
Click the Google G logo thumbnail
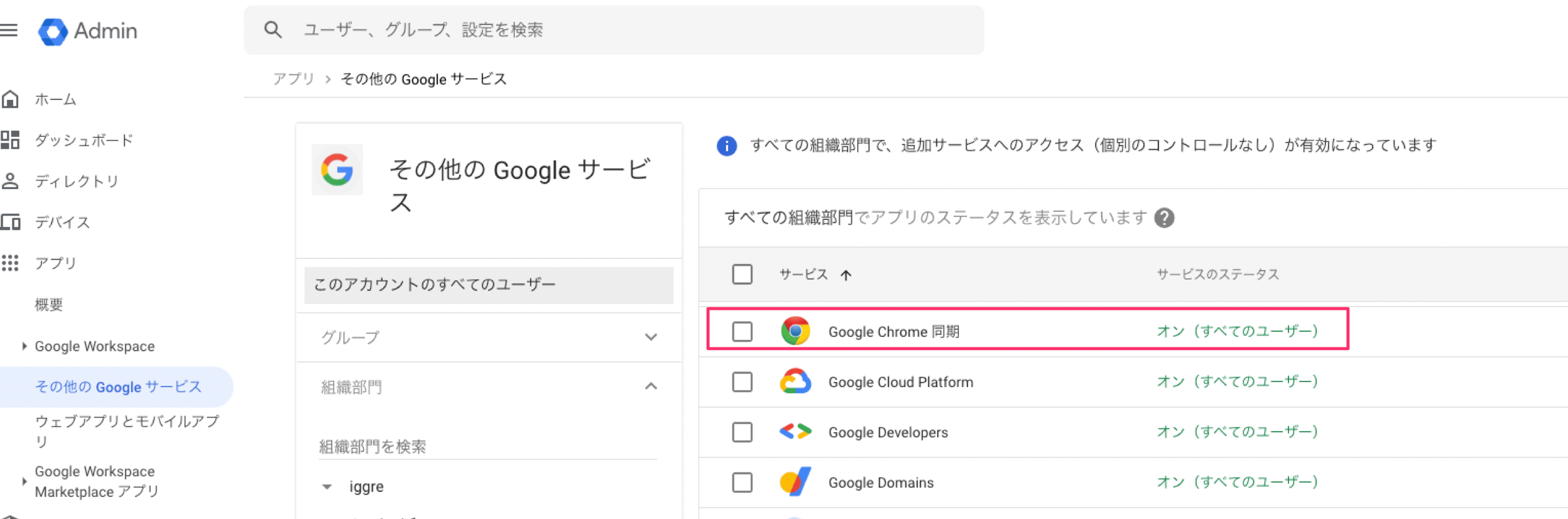click(337, 170)
